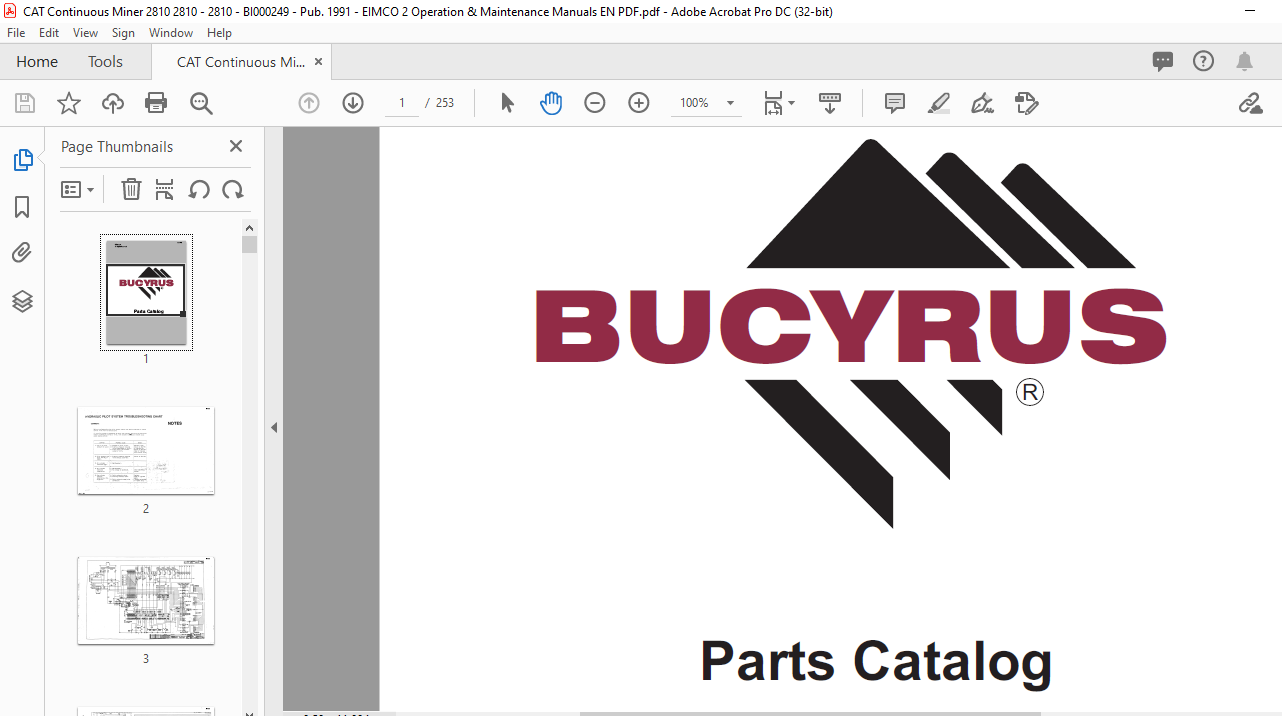Open the Sign document pen tool
Viewport: 1282px width, 716px height.
pyautogui.click(x=983, y=103)
